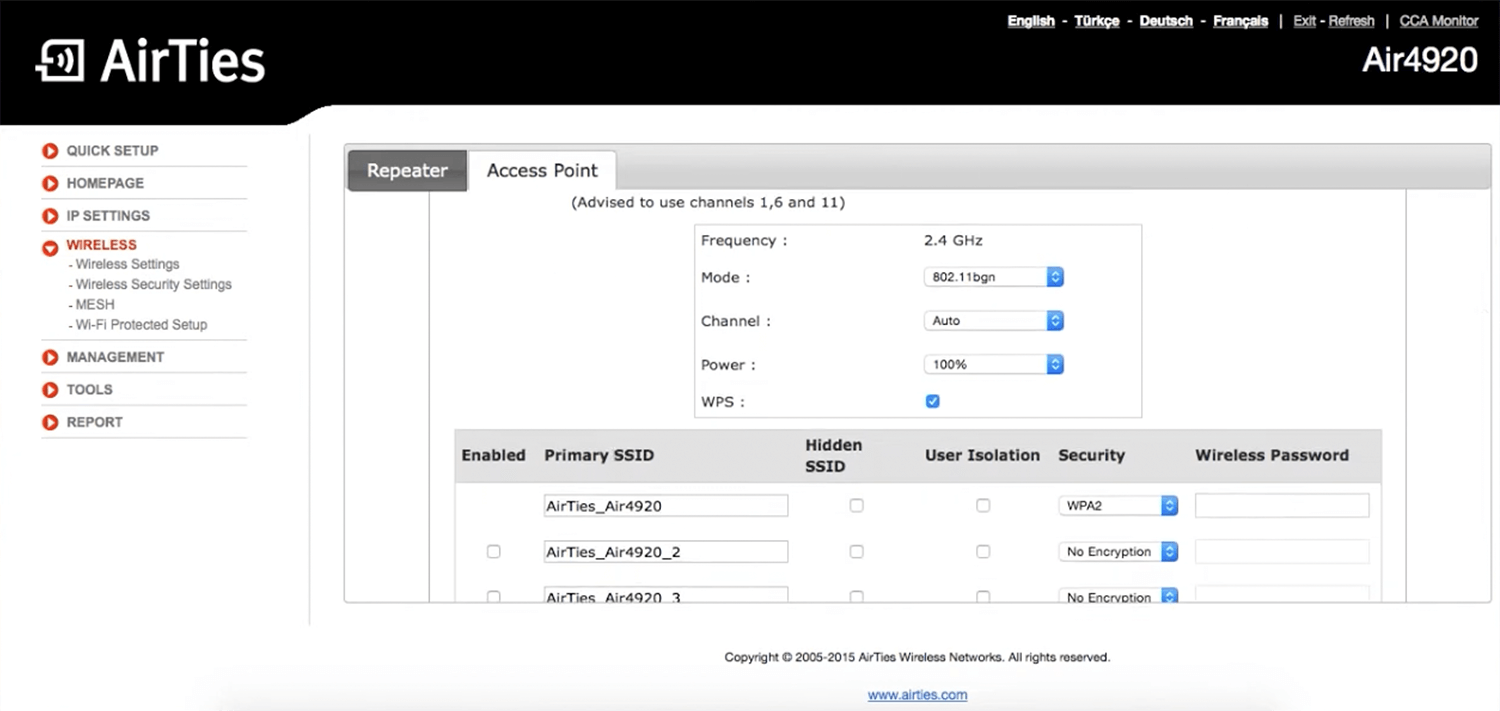The width and height of the screenshot is (1500, 711).
Task: Switch language to Deutsch
Action: tap(1166, 21)
